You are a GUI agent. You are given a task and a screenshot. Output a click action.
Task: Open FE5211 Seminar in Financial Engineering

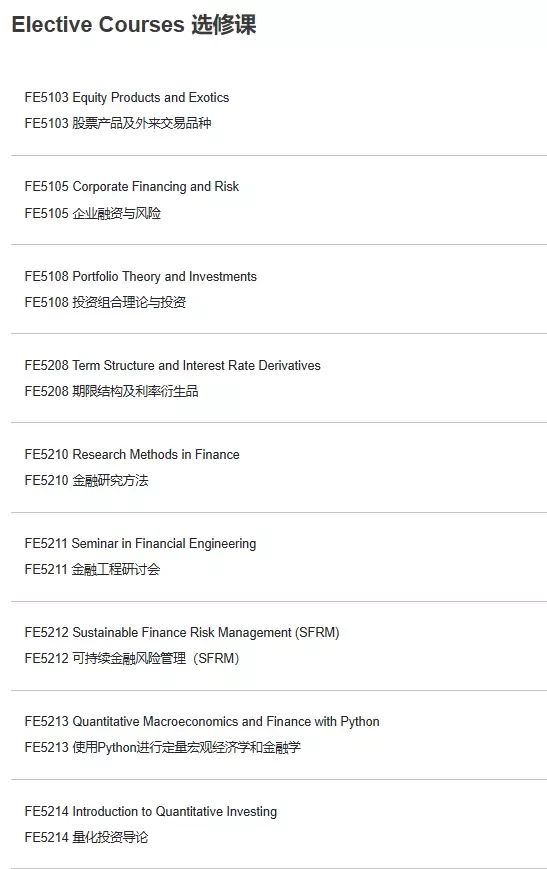pyautogui.click(x=140, y=544)
